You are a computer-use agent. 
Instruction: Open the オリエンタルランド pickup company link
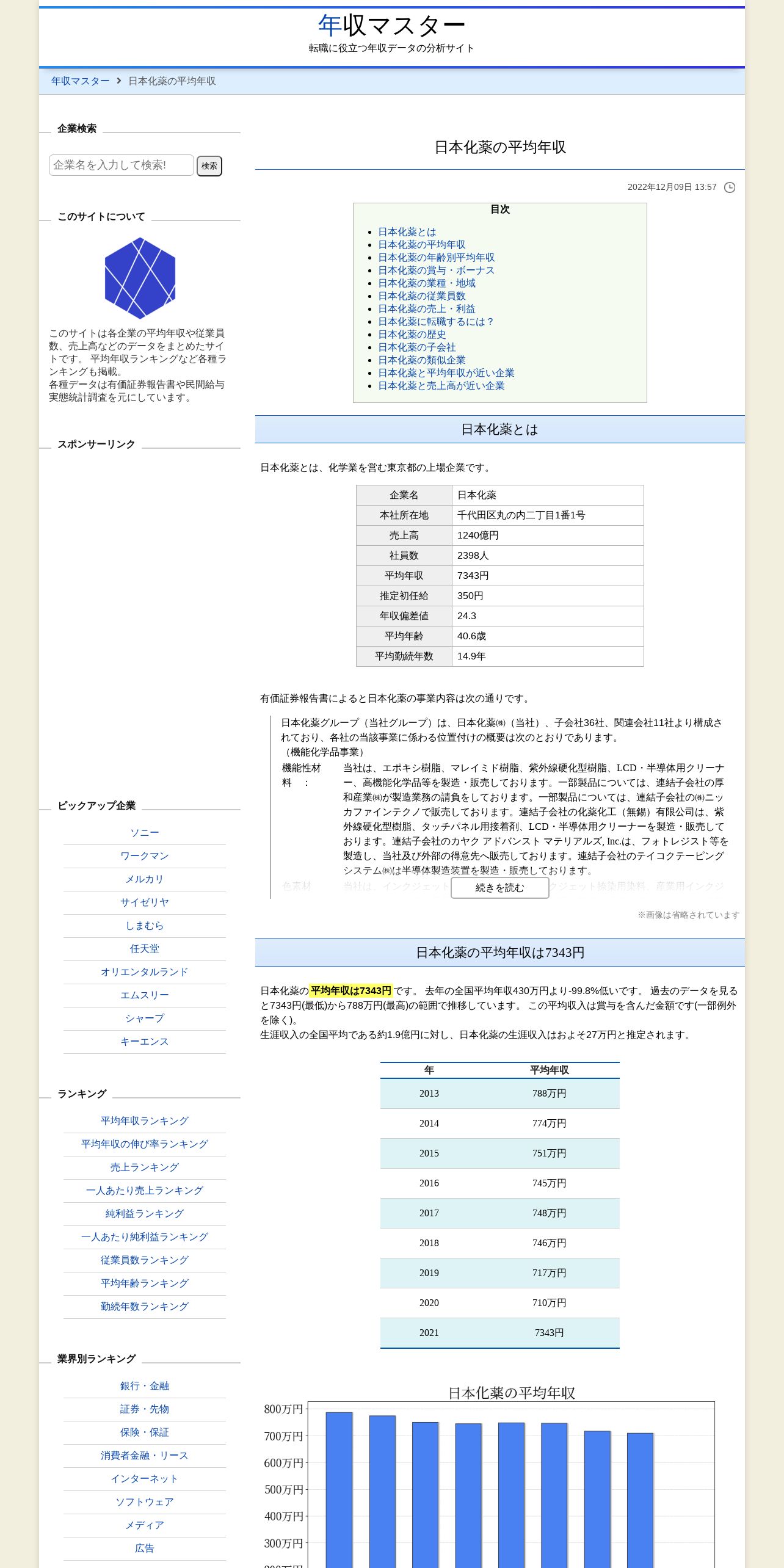pyautogui.click(x=145, y=972)
